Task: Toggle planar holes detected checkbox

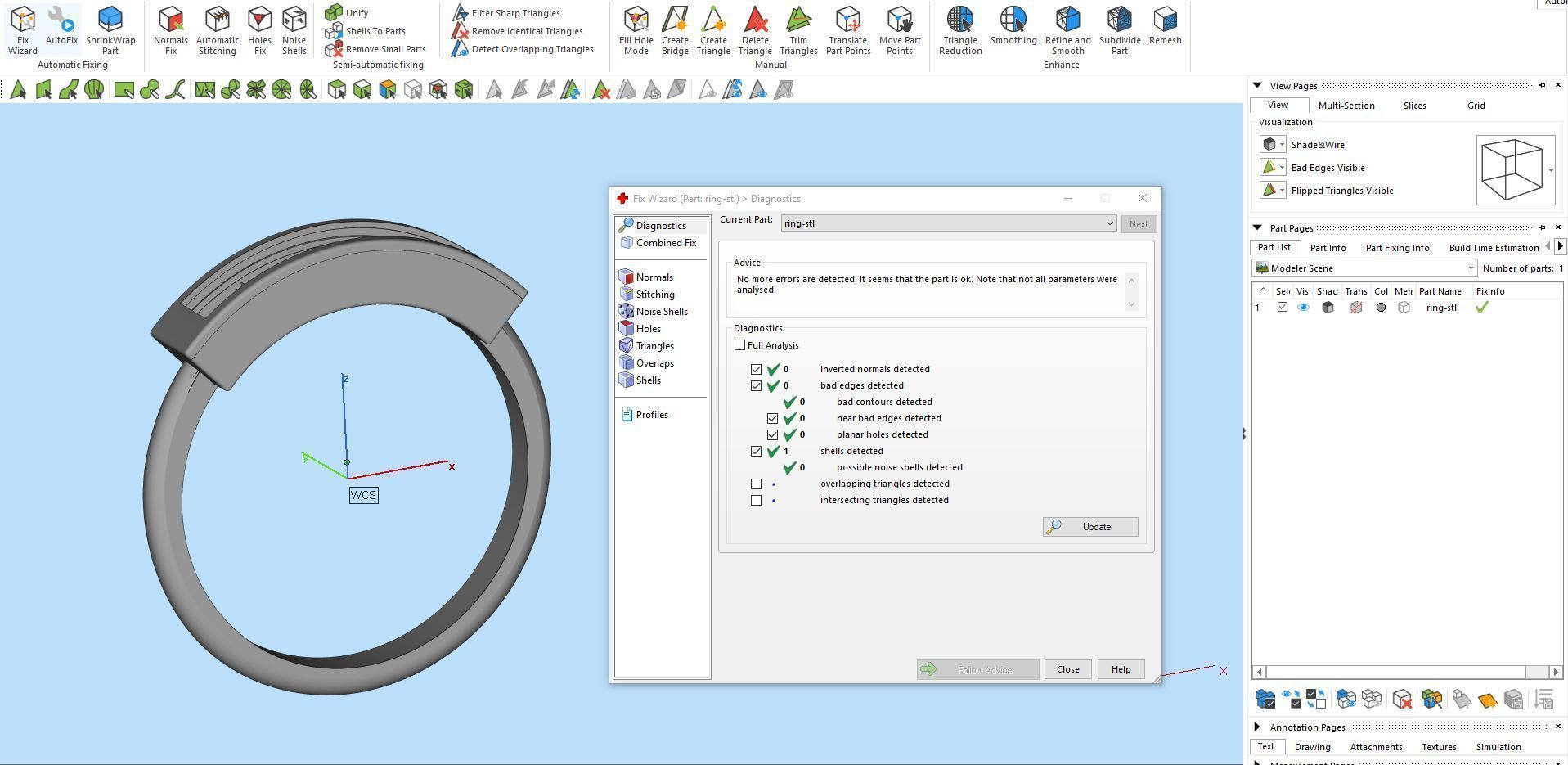Action: click(773, 434)
